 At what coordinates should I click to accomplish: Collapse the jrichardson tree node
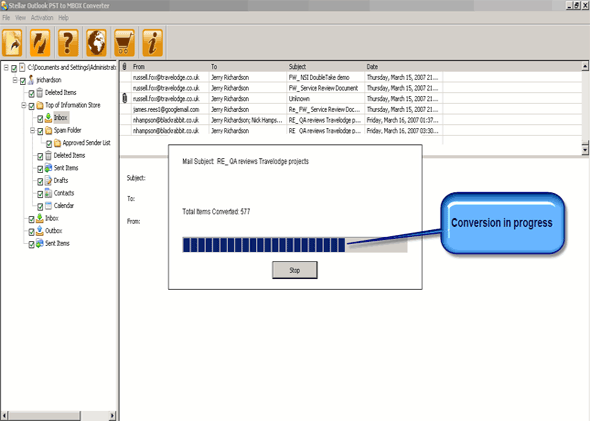(x=15, y=80)
